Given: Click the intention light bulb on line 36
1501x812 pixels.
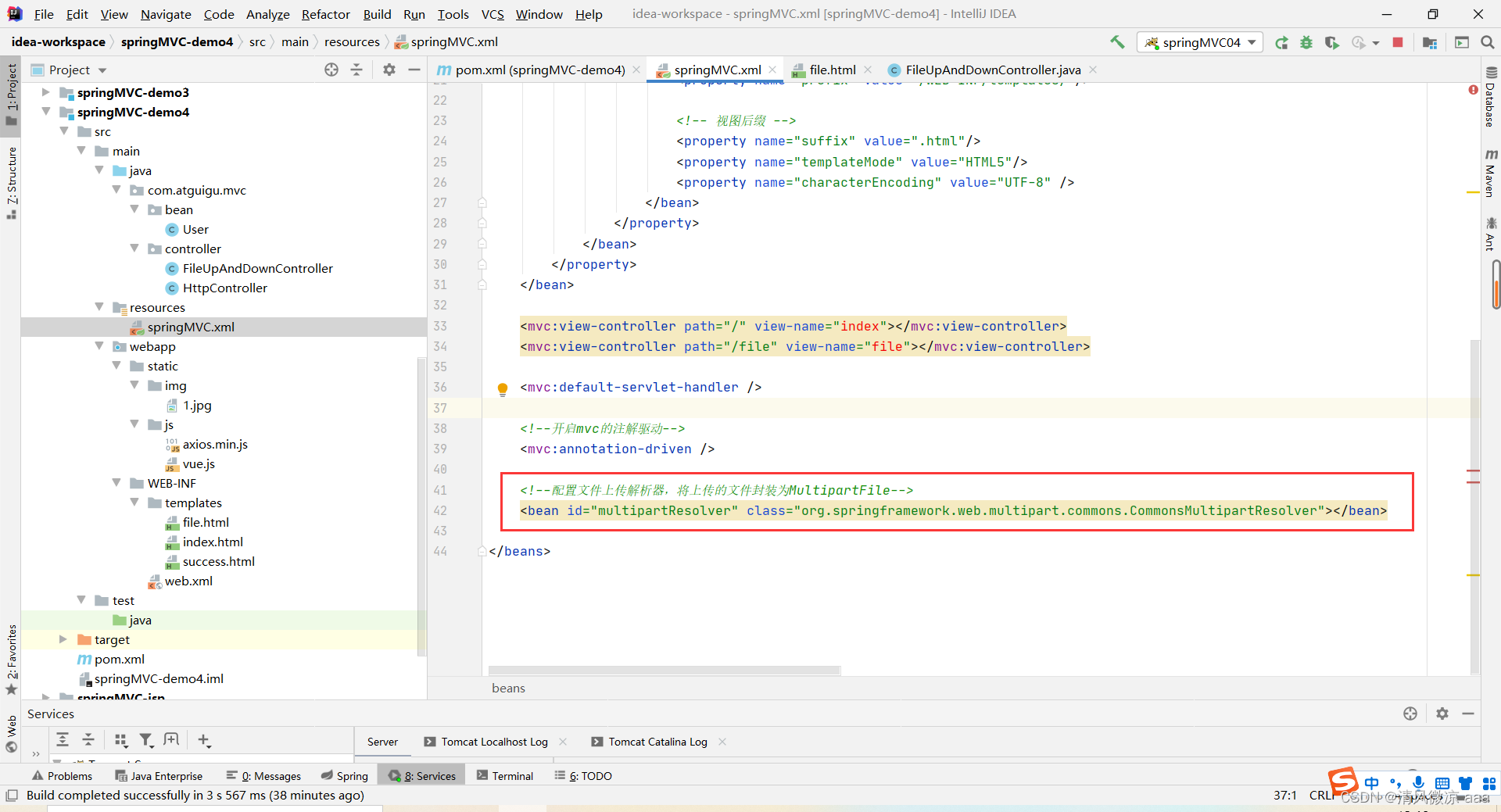Looking at the screenshot, I should point(503,388).
